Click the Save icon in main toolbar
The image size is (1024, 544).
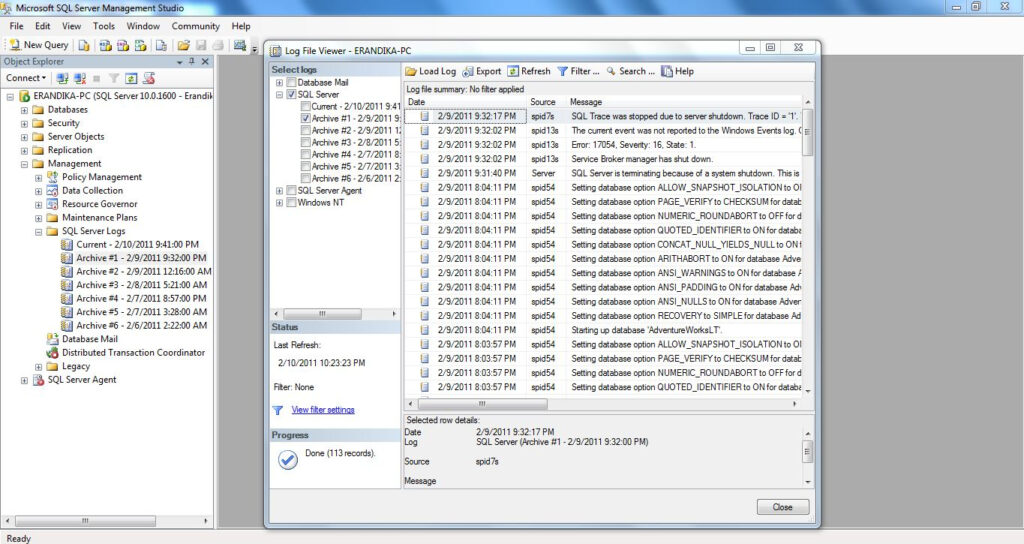tap(201, 45)
